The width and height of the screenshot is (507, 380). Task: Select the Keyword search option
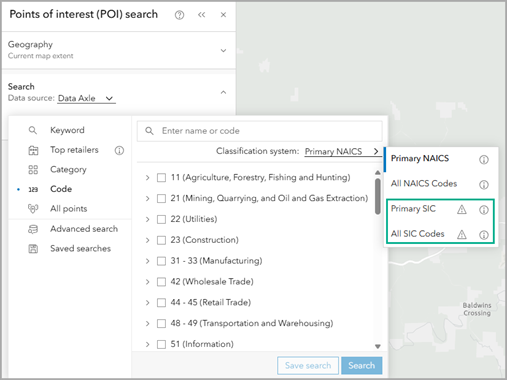pos(67,130)
